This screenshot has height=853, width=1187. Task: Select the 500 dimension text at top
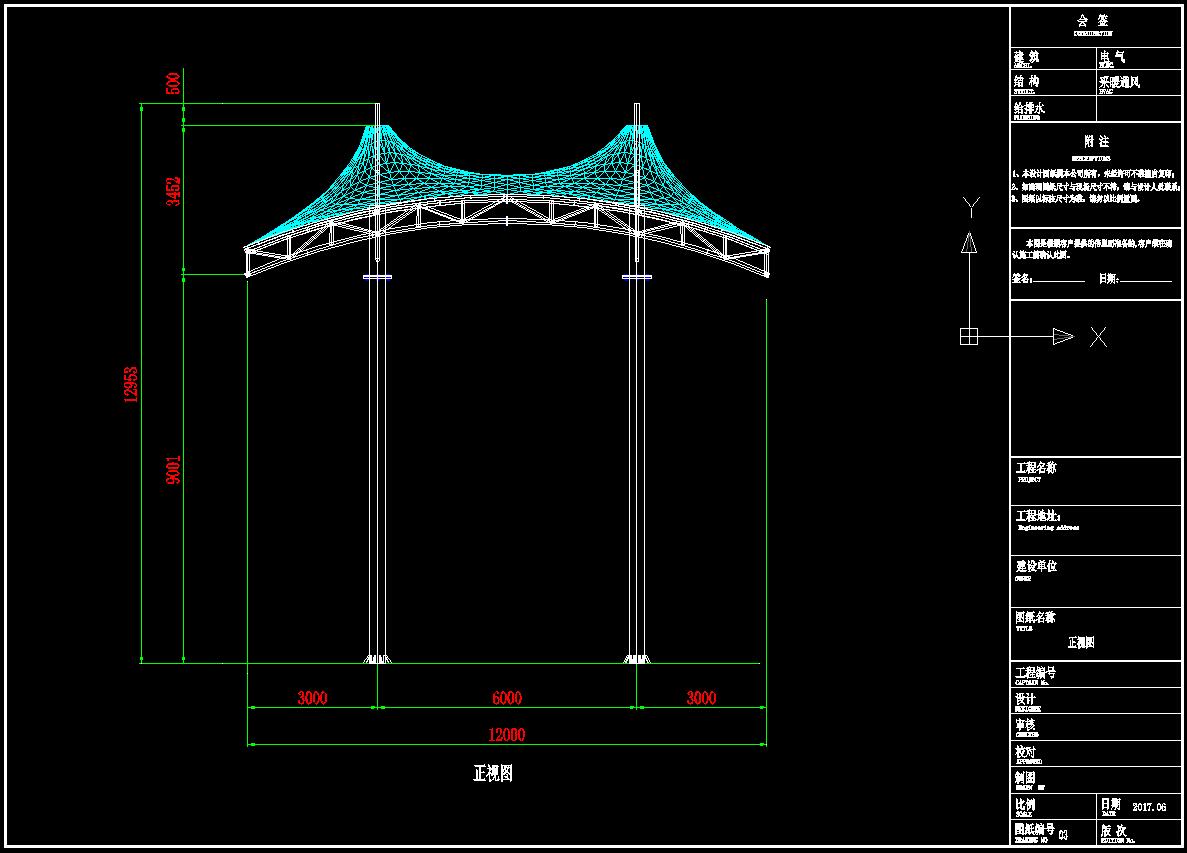[x=173, y=83]
